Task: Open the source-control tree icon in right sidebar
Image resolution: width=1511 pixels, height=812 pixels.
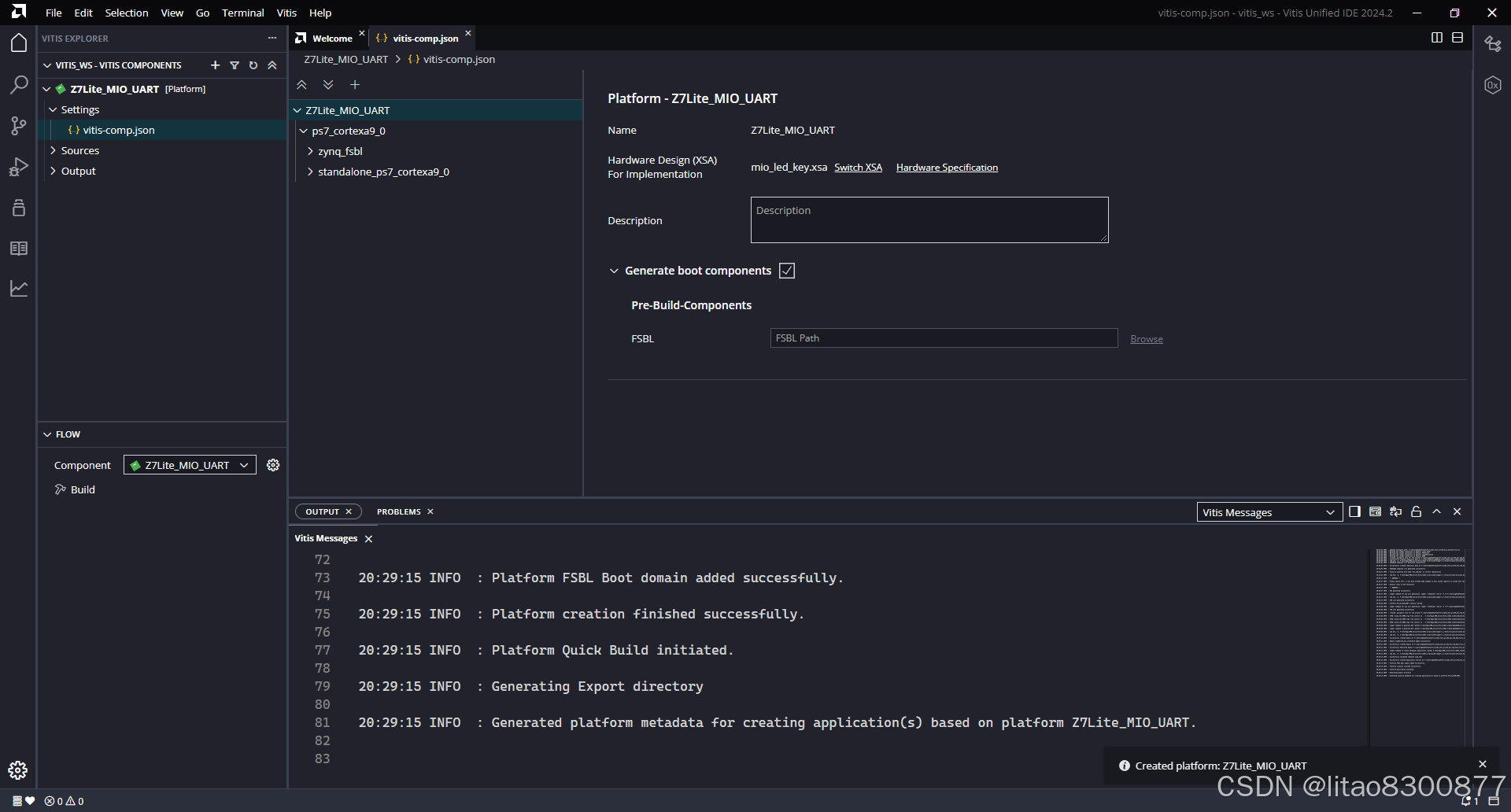Action: pyautogui.click(x=1493, y=44)
